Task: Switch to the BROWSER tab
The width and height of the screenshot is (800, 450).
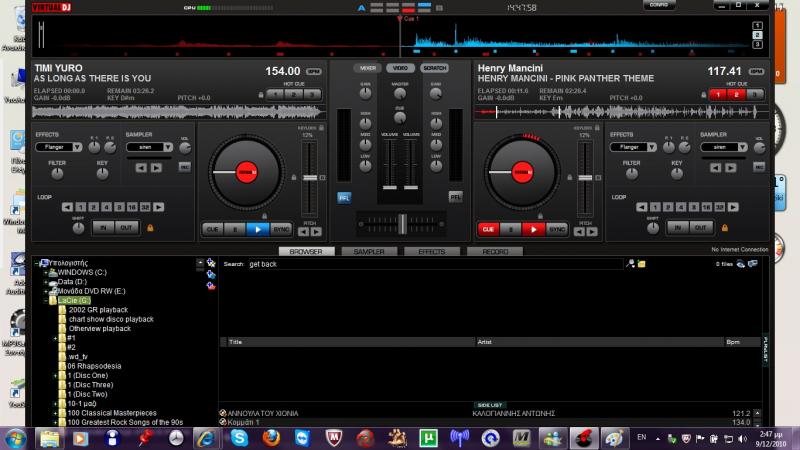Action: click(306, 252)
